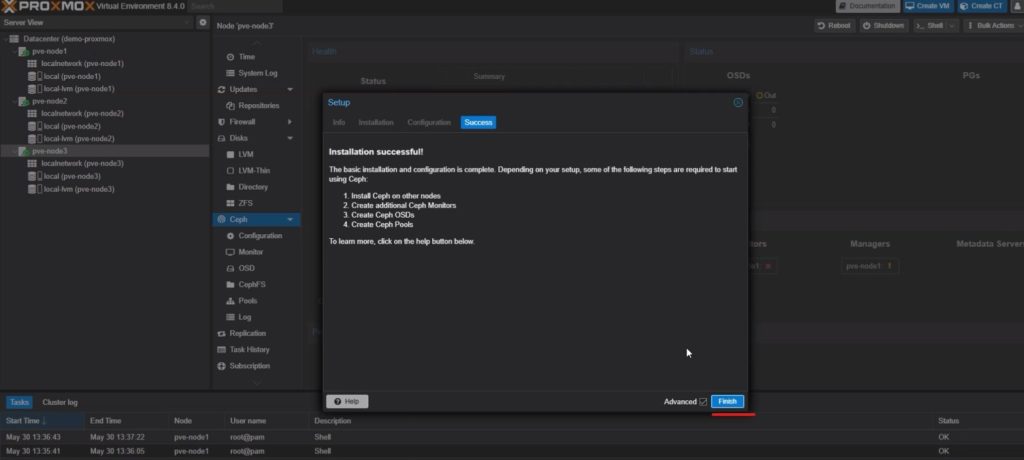This screenshot has height=460, width=1024.
Task: Open the Server View selector
Action: (x=97, y=22)
